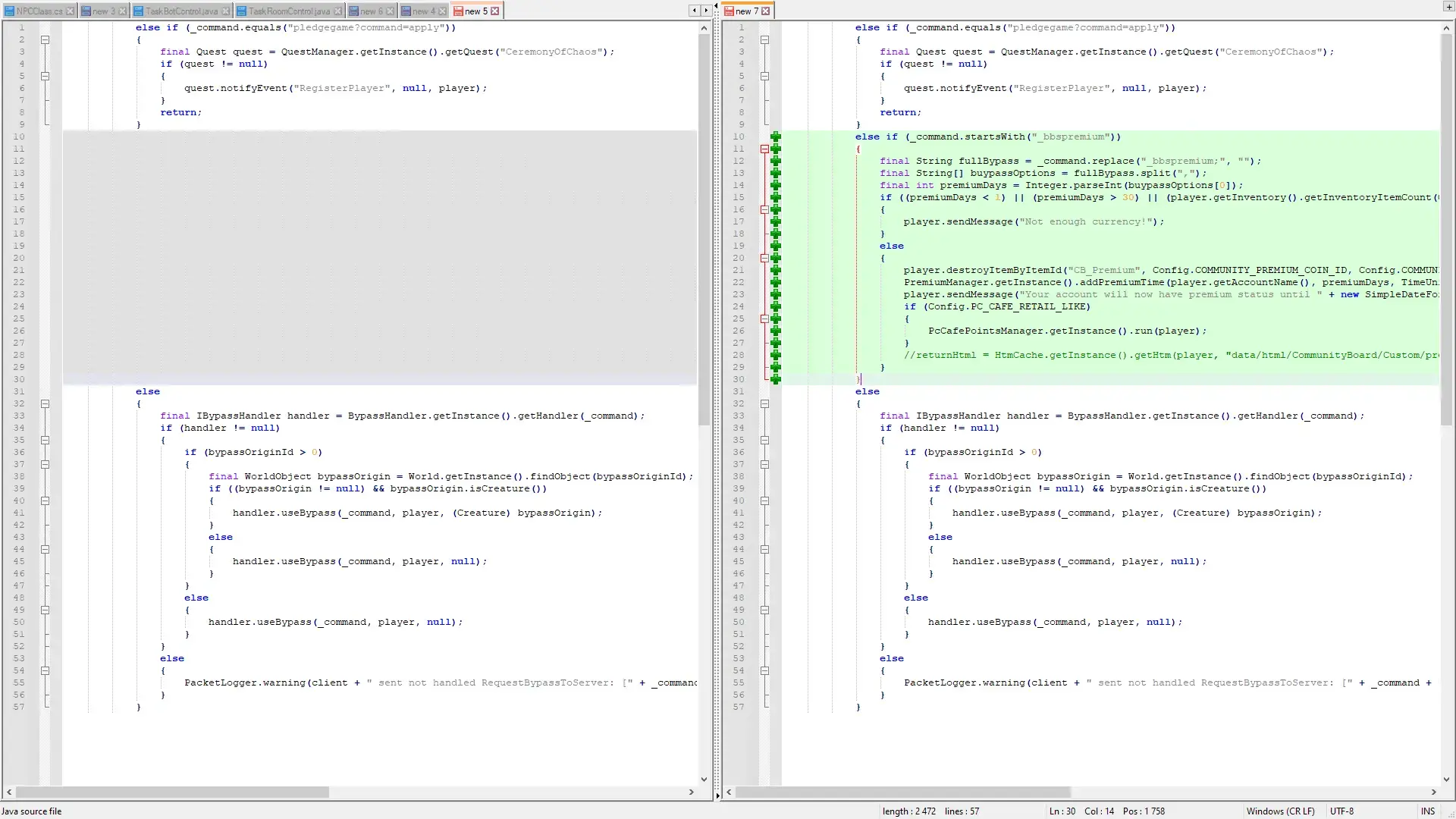Collapse the line 44 fold in right pane

point(764,550)
